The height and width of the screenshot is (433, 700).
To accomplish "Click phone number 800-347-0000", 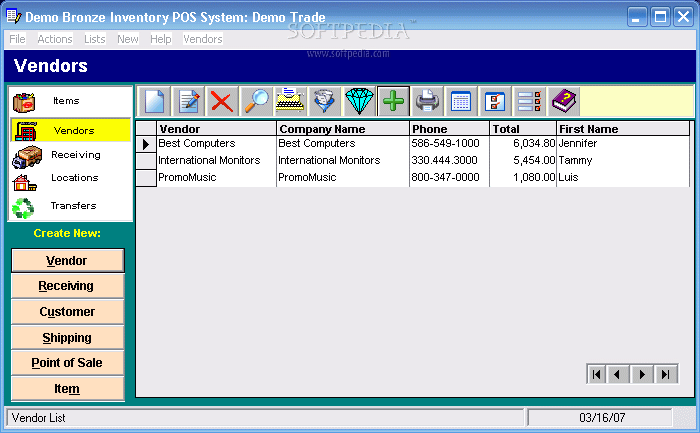I will click(x=445, y=177).
